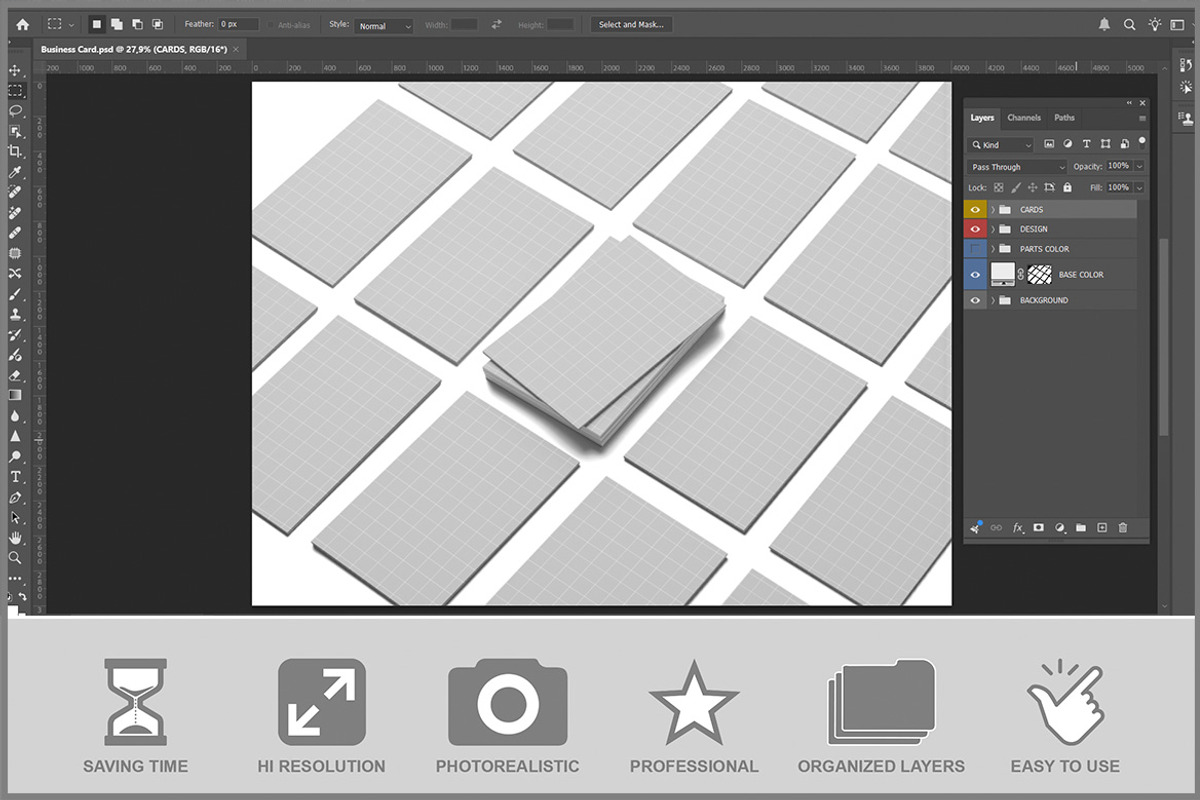The width and height of the screenshot is (1200, 800).
Task: Create a new layer plus icon
Action: coord(1102,528)
